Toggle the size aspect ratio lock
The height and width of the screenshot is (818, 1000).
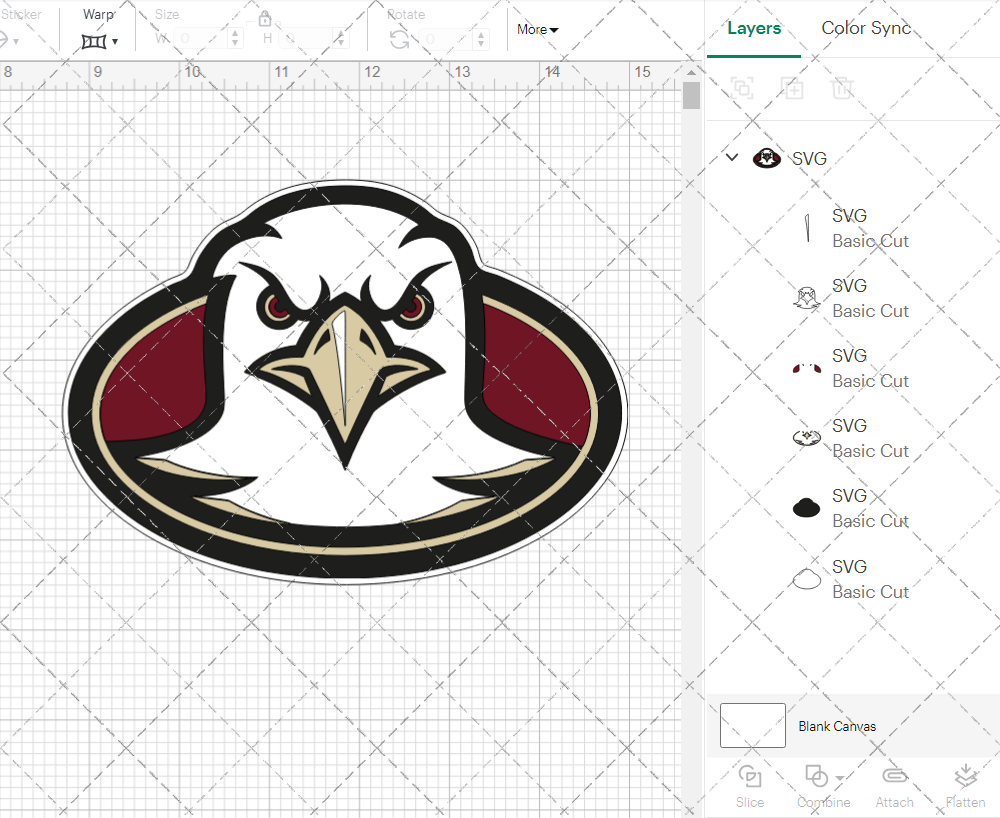coord(265,18)
